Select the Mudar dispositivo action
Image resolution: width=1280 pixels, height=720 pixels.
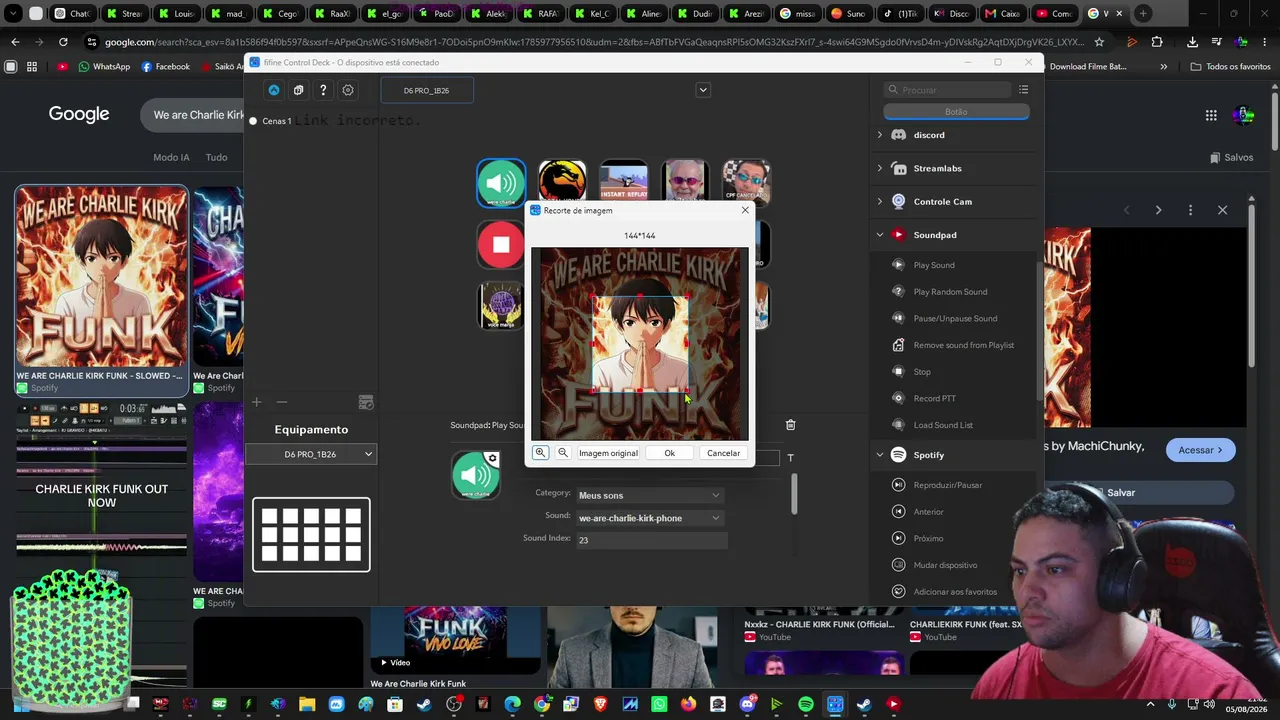[x=945, y=565]
